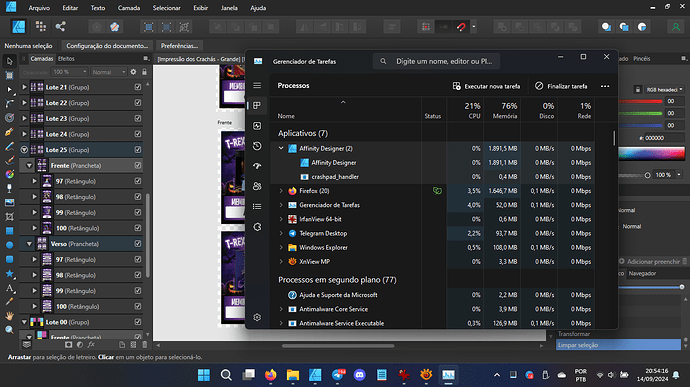This screenshot has width=690, height=387.
Task: Open layer opacity 100 % dropdown
Action: (x=69, y=72)
